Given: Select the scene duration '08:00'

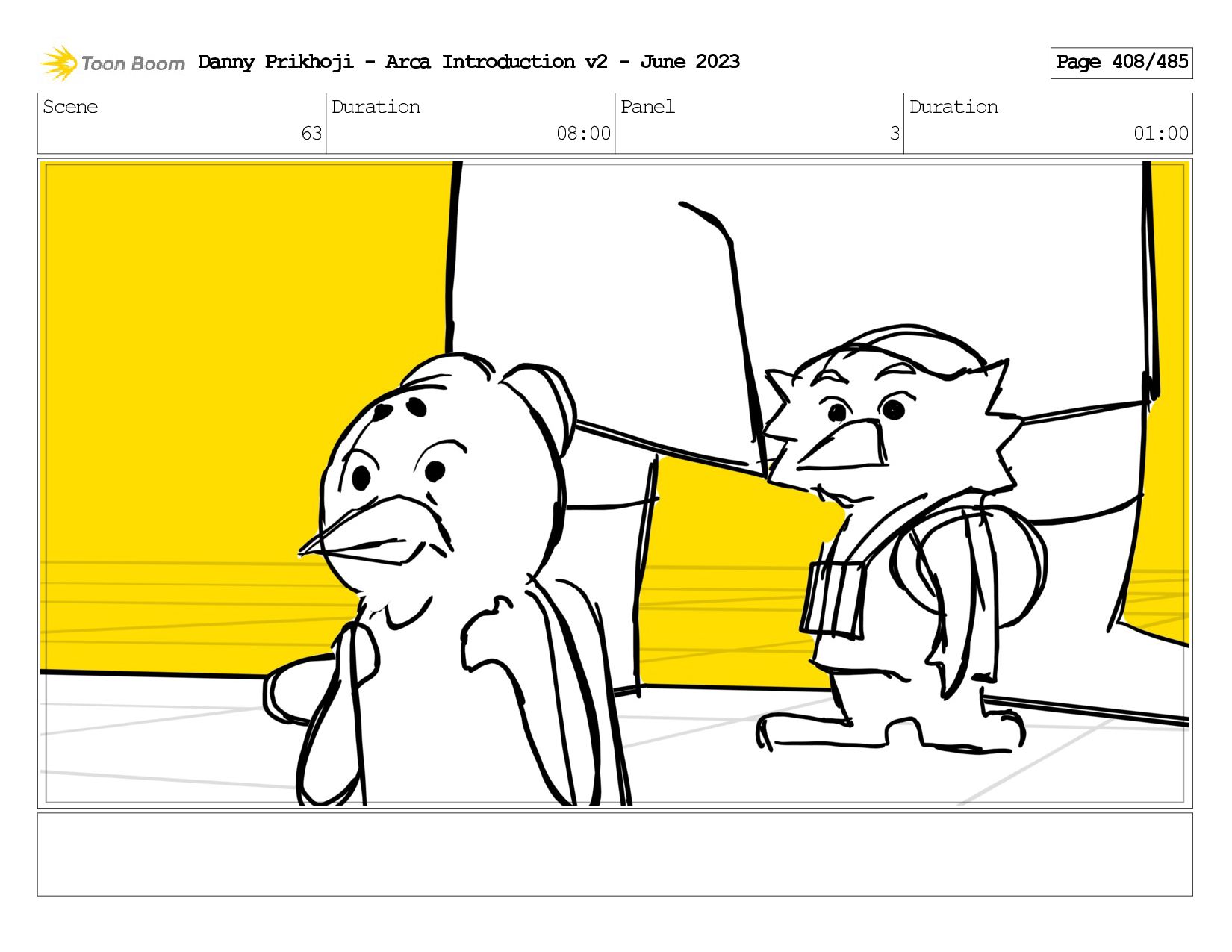Looking at the screenshot, I should pyautogui.click(x=583, y=134).
